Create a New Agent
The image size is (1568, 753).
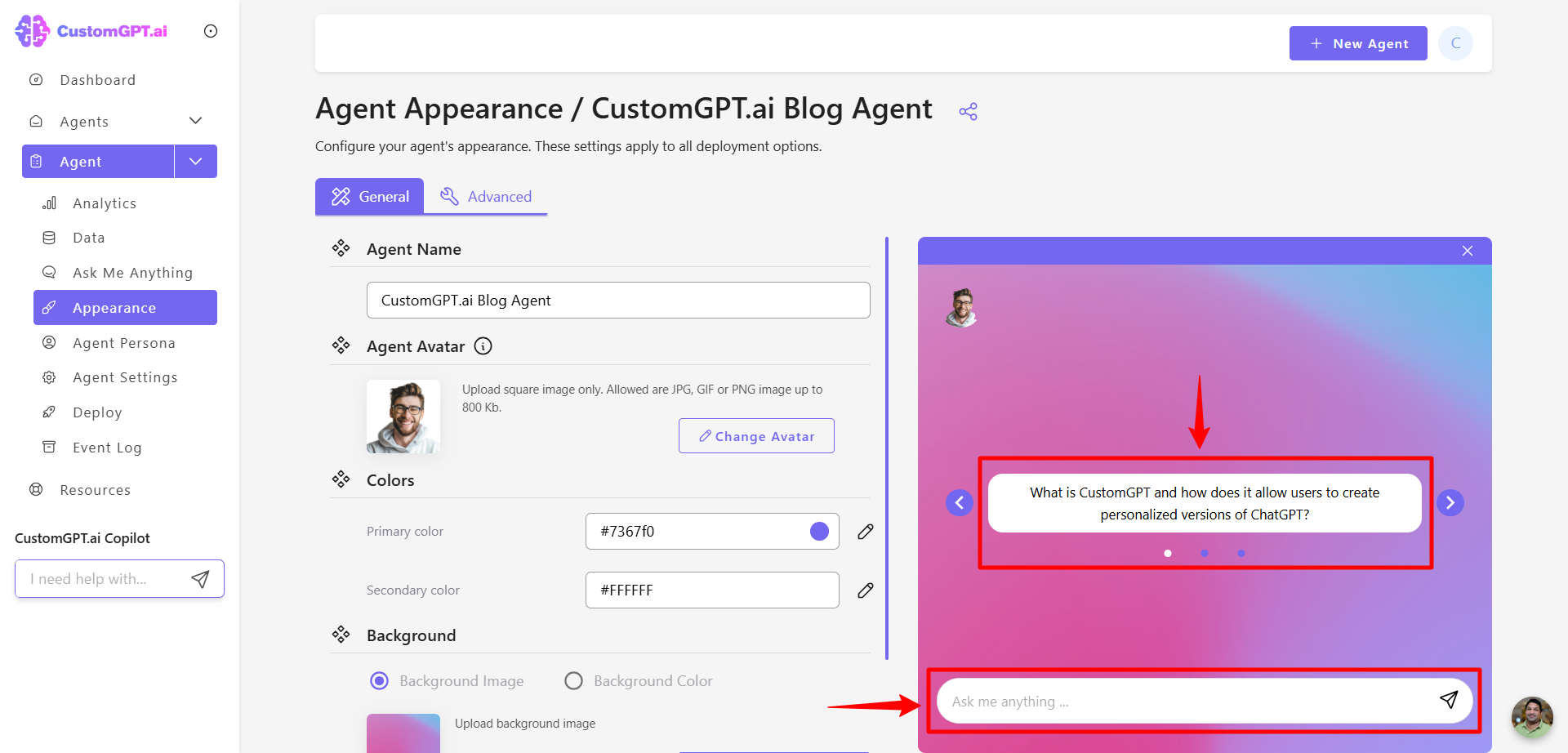tap(1358, 43)
